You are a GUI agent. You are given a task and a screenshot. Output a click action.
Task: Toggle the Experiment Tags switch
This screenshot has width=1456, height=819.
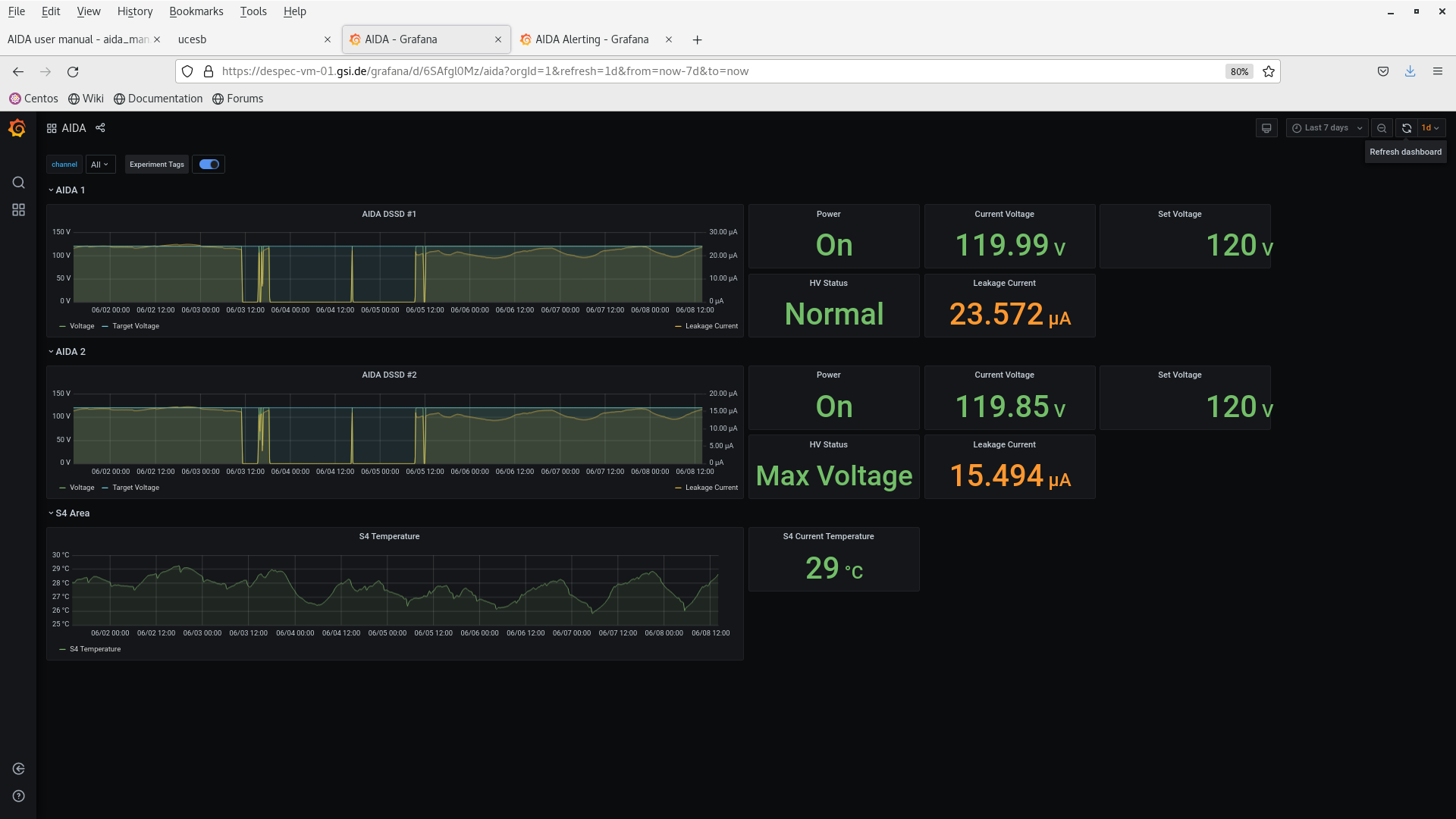point(209,165)
